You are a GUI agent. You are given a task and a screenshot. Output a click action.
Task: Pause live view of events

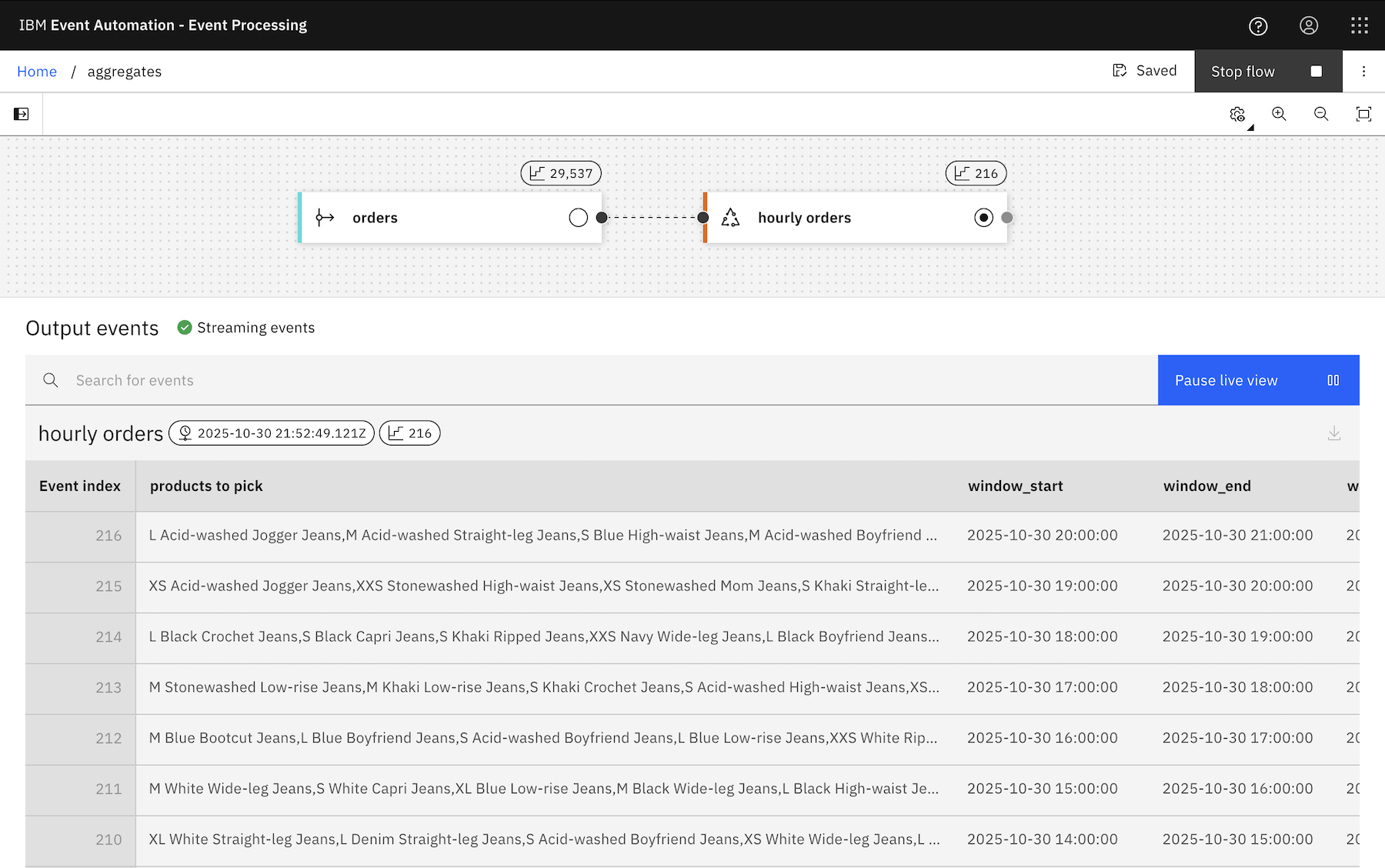point(1258,380)
